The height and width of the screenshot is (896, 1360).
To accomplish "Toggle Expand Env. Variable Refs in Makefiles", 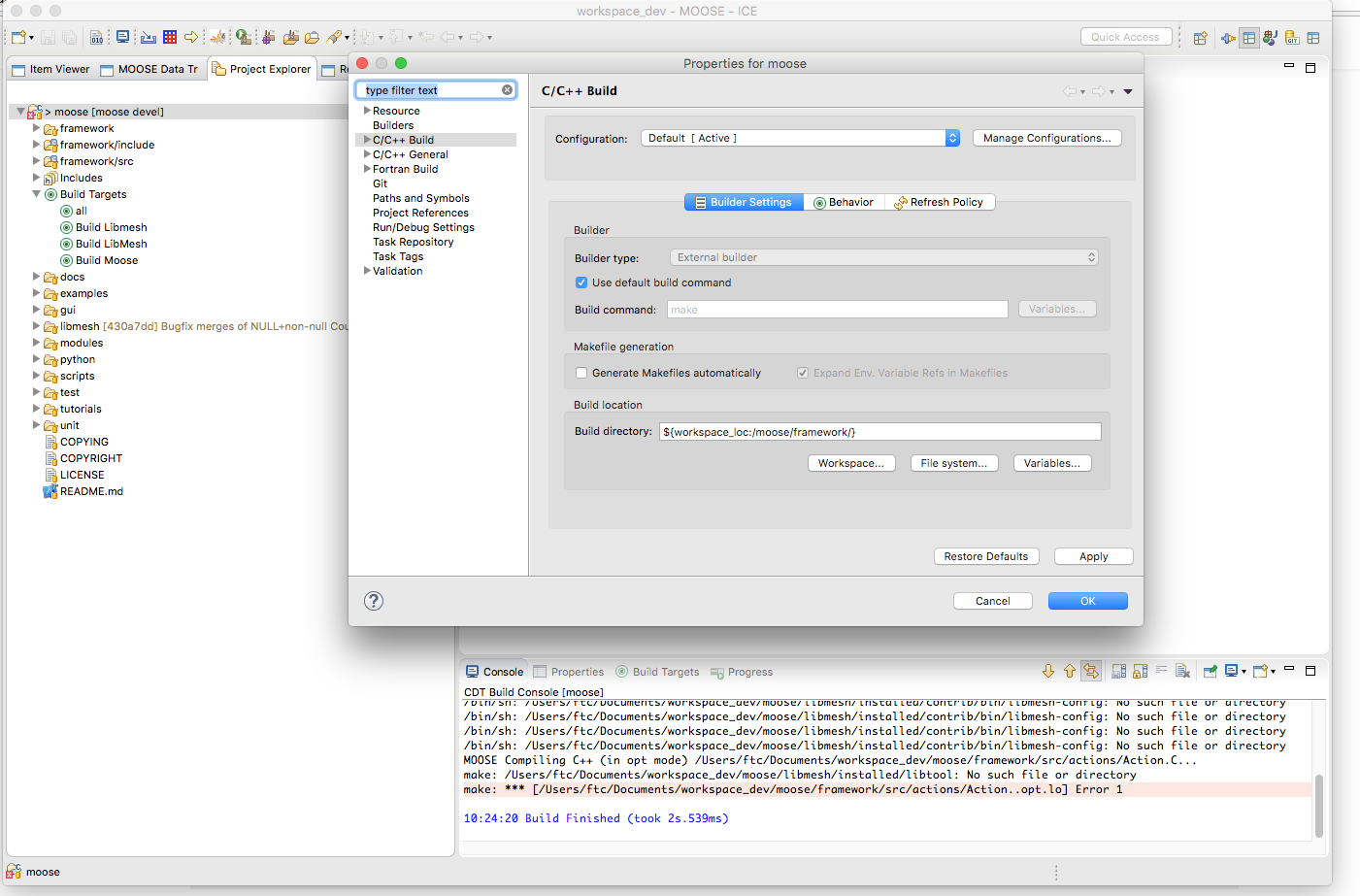I will coord(803,373).
